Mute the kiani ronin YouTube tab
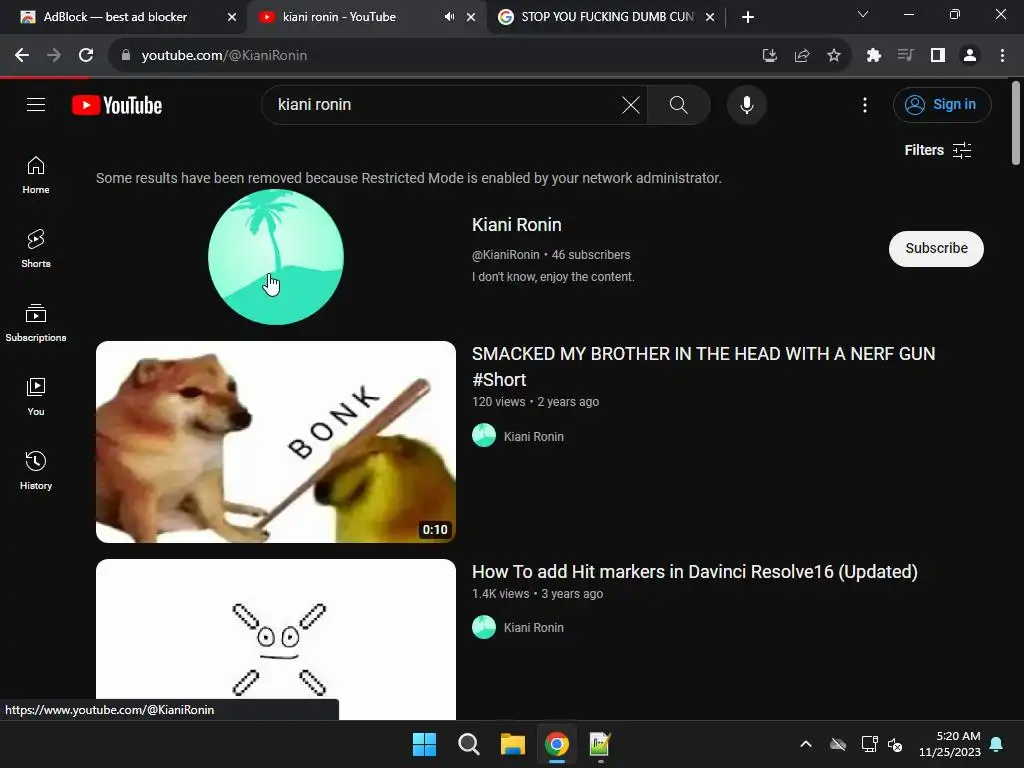1024x768 pixels. 449,17
